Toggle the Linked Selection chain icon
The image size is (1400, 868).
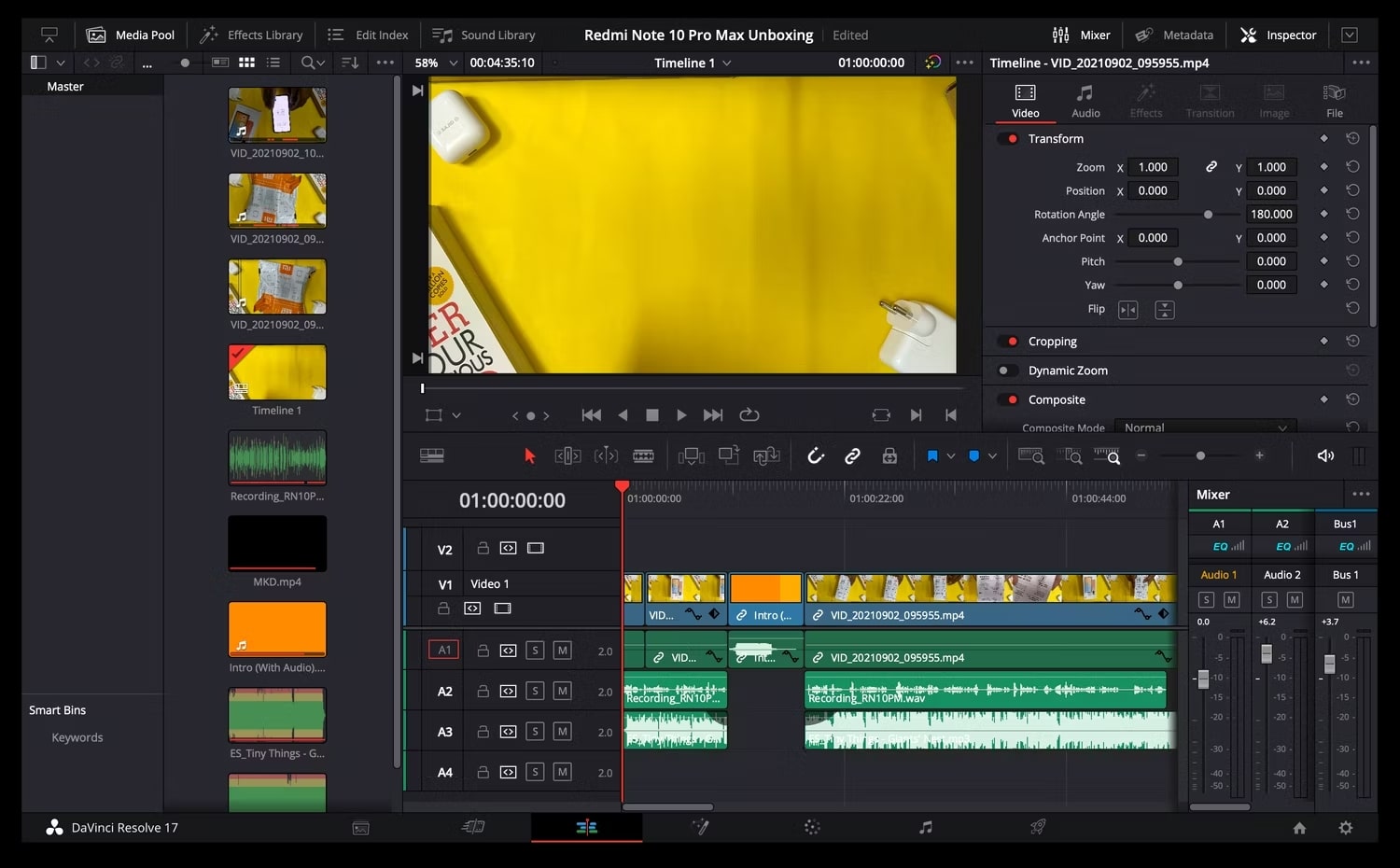[852, 455]
